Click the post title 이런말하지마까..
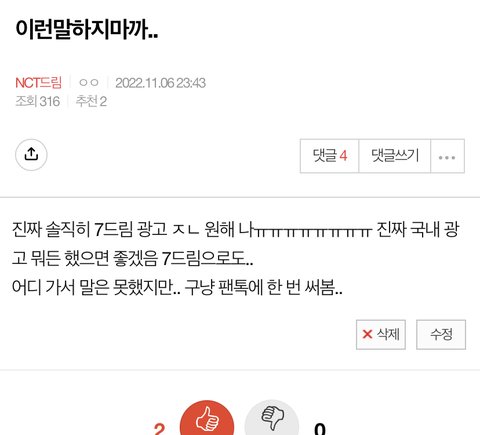Image resolution: width=480 pixels, height=435 pixels. tap(87, 29)
